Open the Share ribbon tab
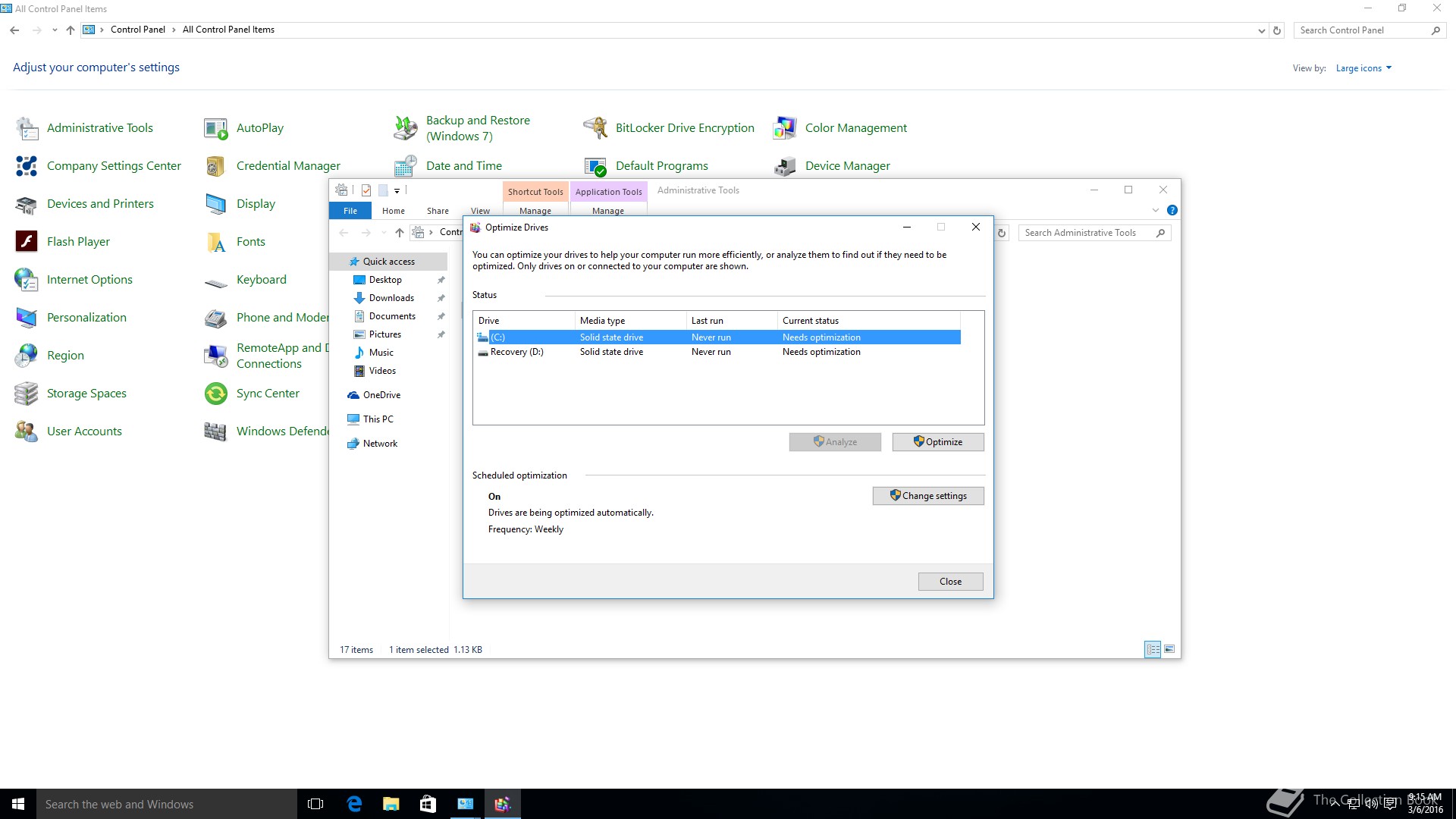The height and width of the screenshot is (819, 1456). point(438,211)
